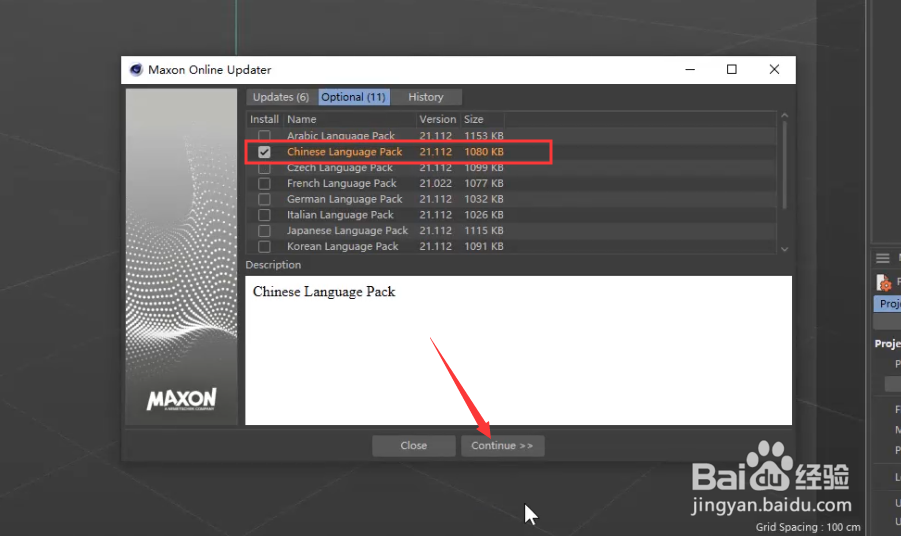This screenshot has width=901, height=536.
Task: Select the Korean Language Pack row name
Action: (342, 246)
